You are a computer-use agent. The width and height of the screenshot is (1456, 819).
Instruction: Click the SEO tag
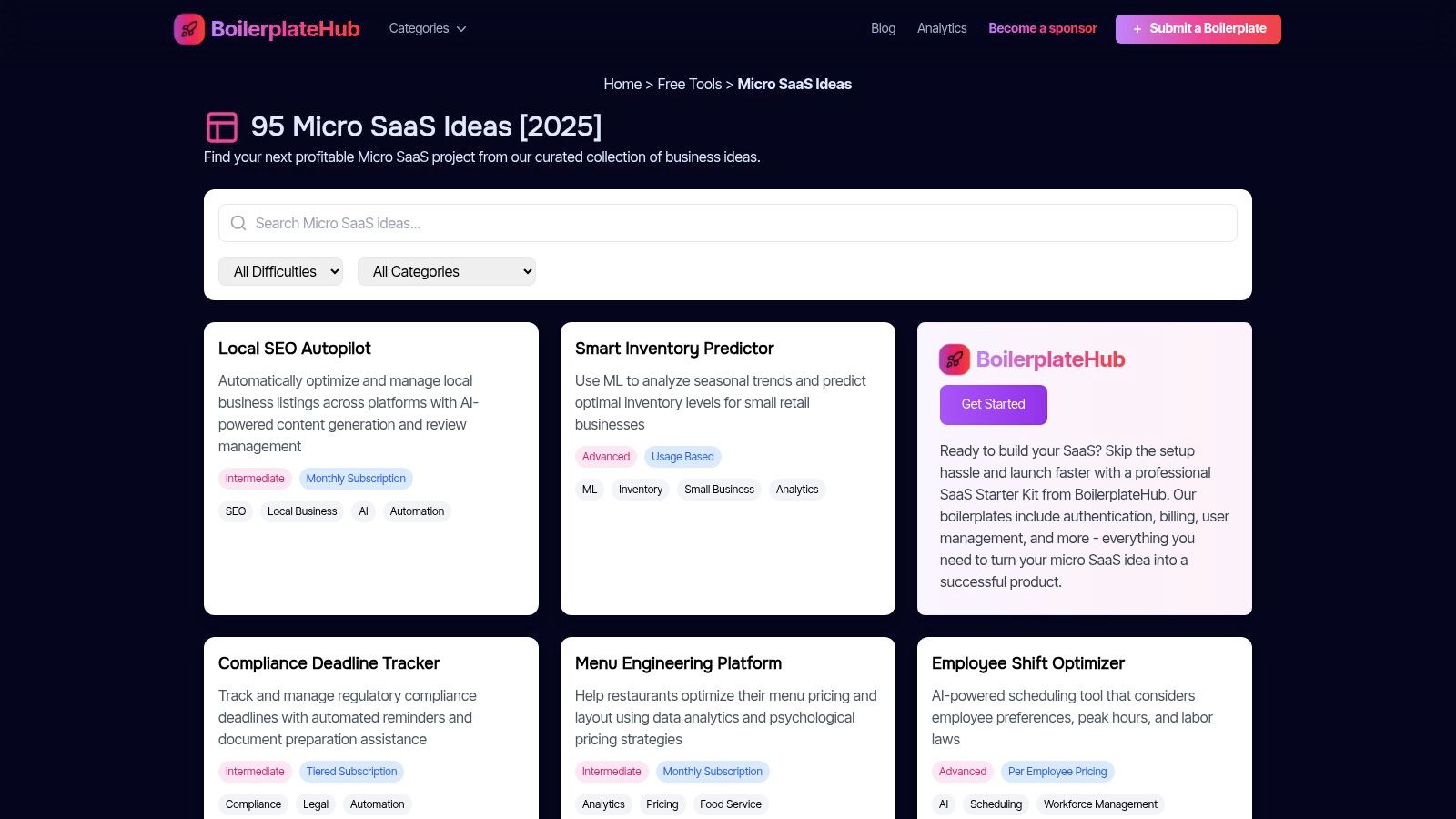click(236, 511)
